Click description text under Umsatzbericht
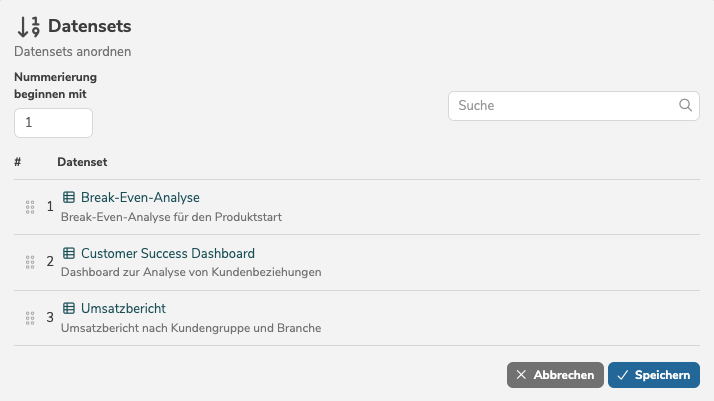714x401 pixels. (190, 327)
